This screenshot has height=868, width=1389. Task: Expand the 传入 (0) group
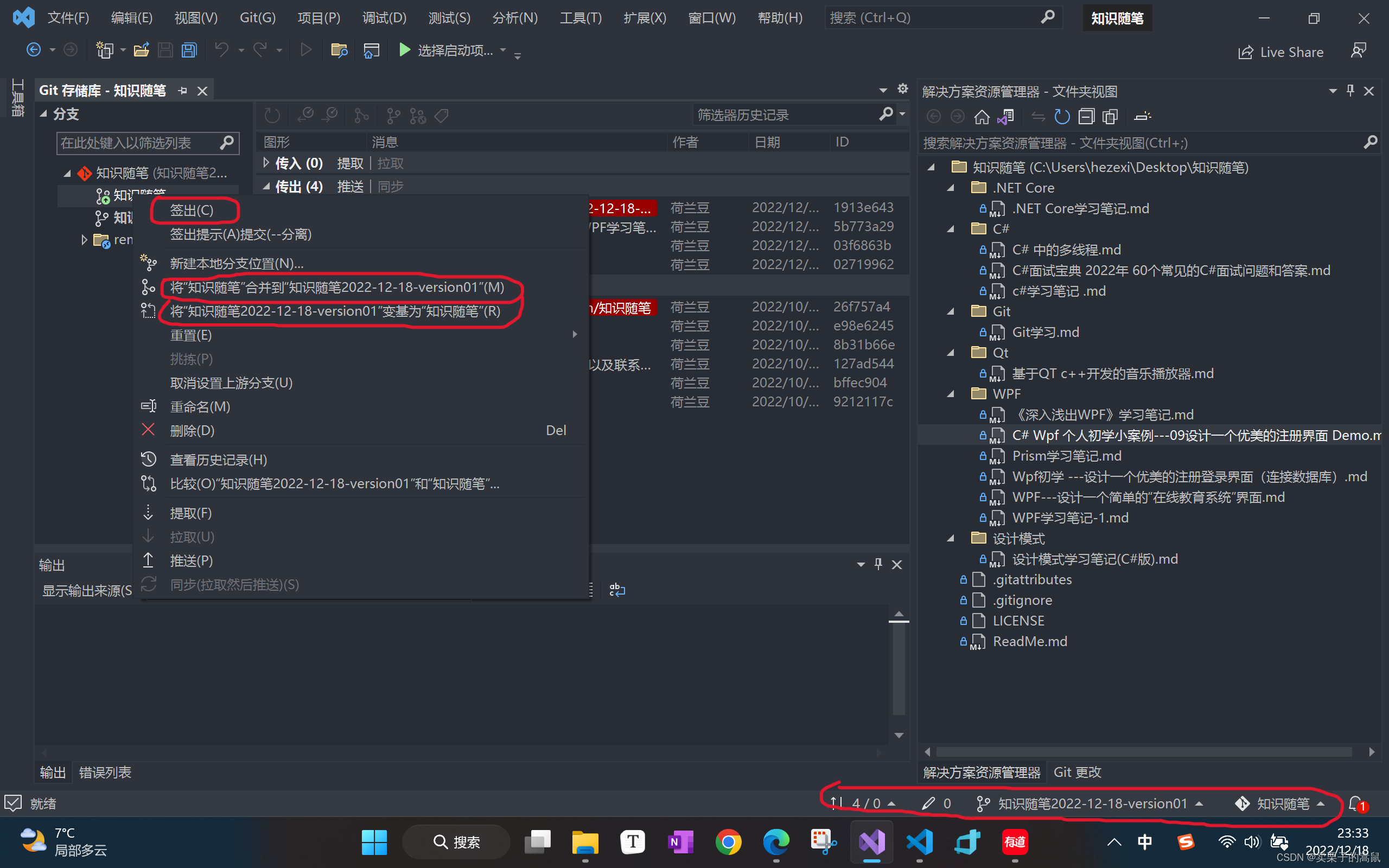(266, 163)
